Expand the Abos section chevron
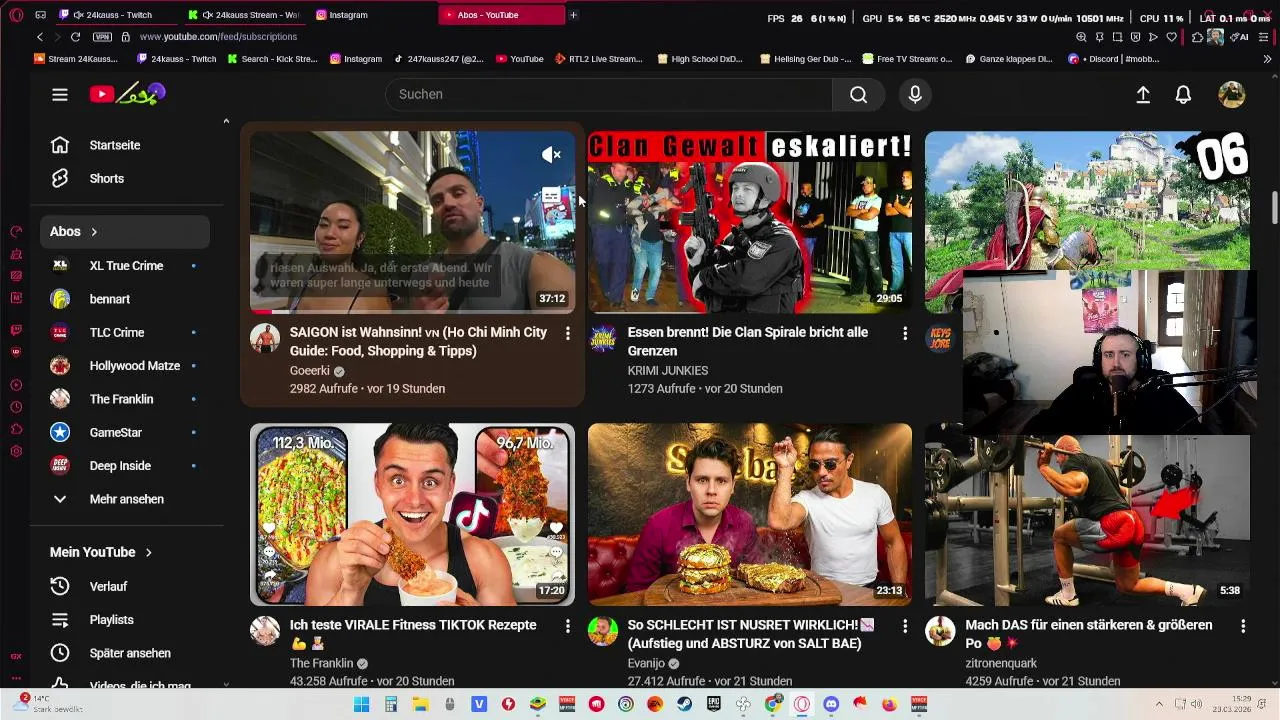 pyautogui.click(x=94, y=232)
